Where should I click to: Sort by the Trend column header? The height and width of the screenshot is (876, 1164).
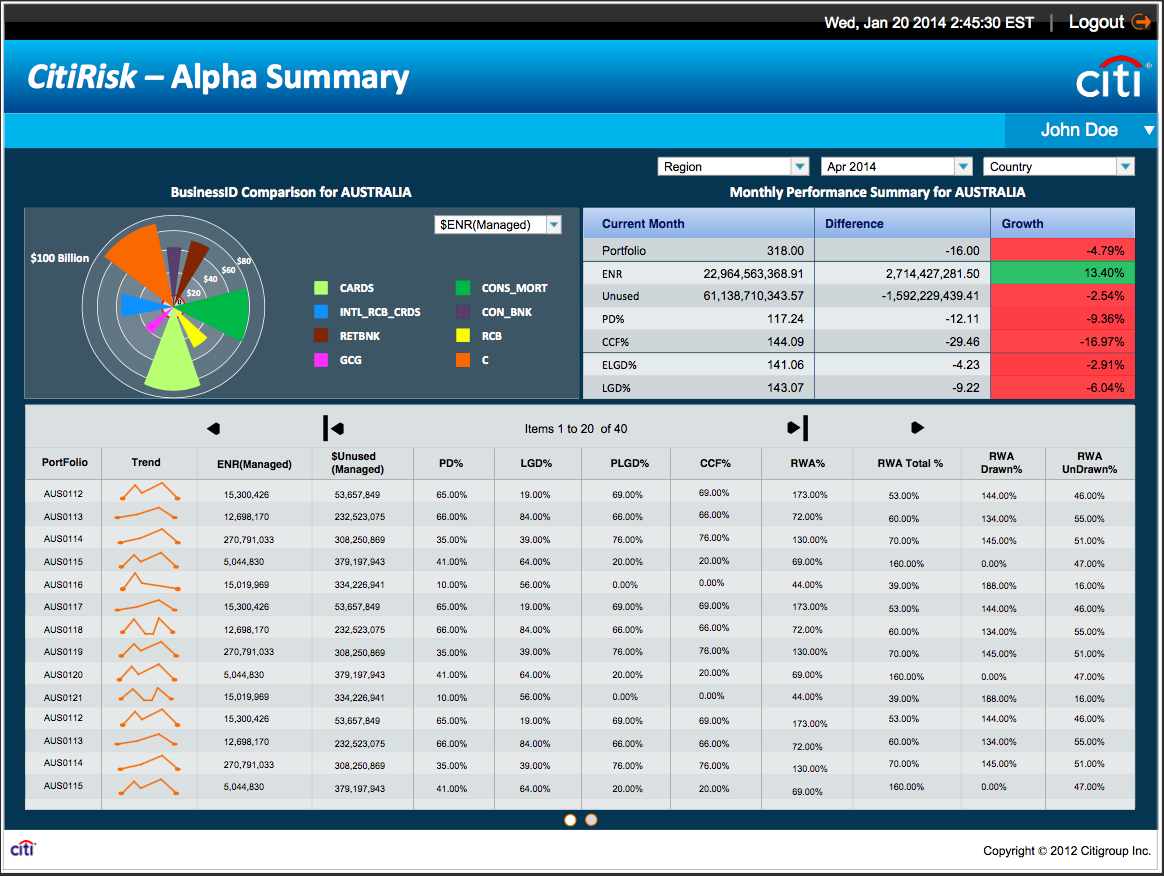[146, 462]
